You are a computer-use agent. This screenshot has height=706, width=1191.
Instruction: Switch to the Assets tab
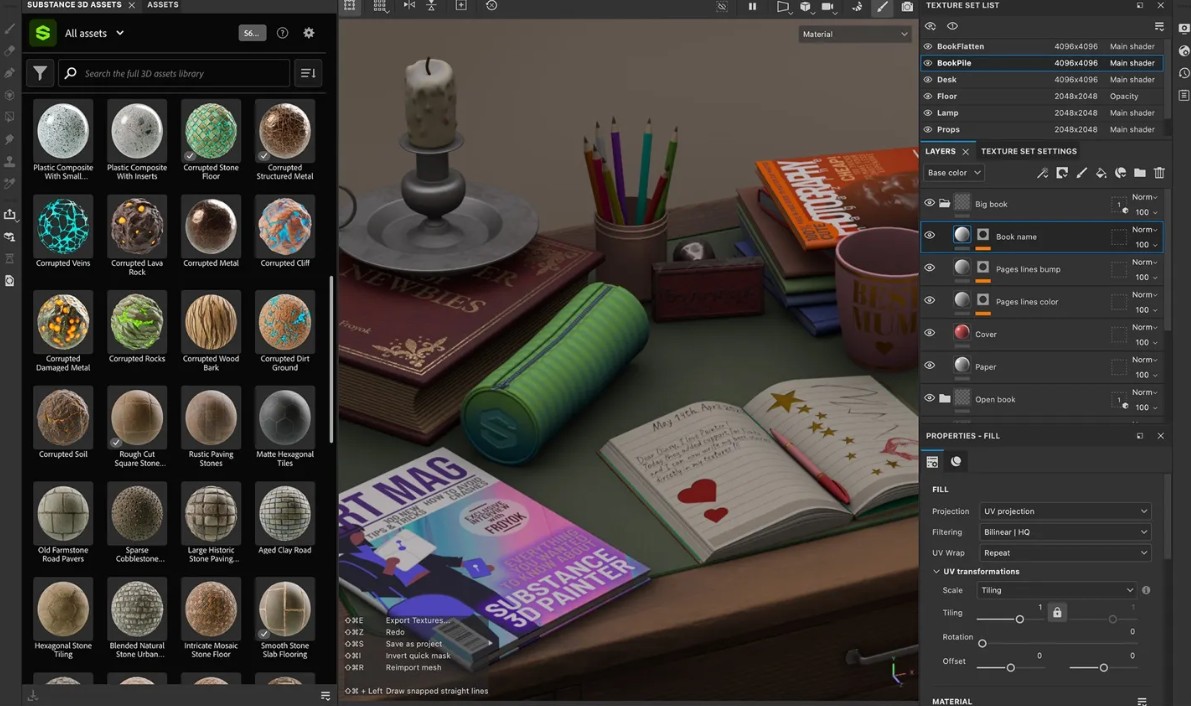(x=163, y=5)
